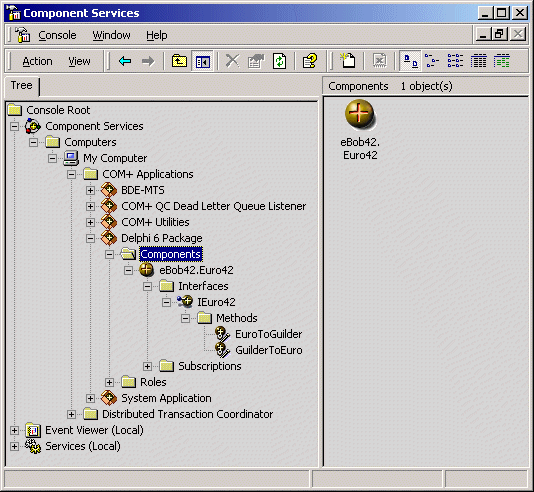Select the Methods folder label
This screenshot has width=534, height=492.
pyautogui.click(x=237, y=318)
